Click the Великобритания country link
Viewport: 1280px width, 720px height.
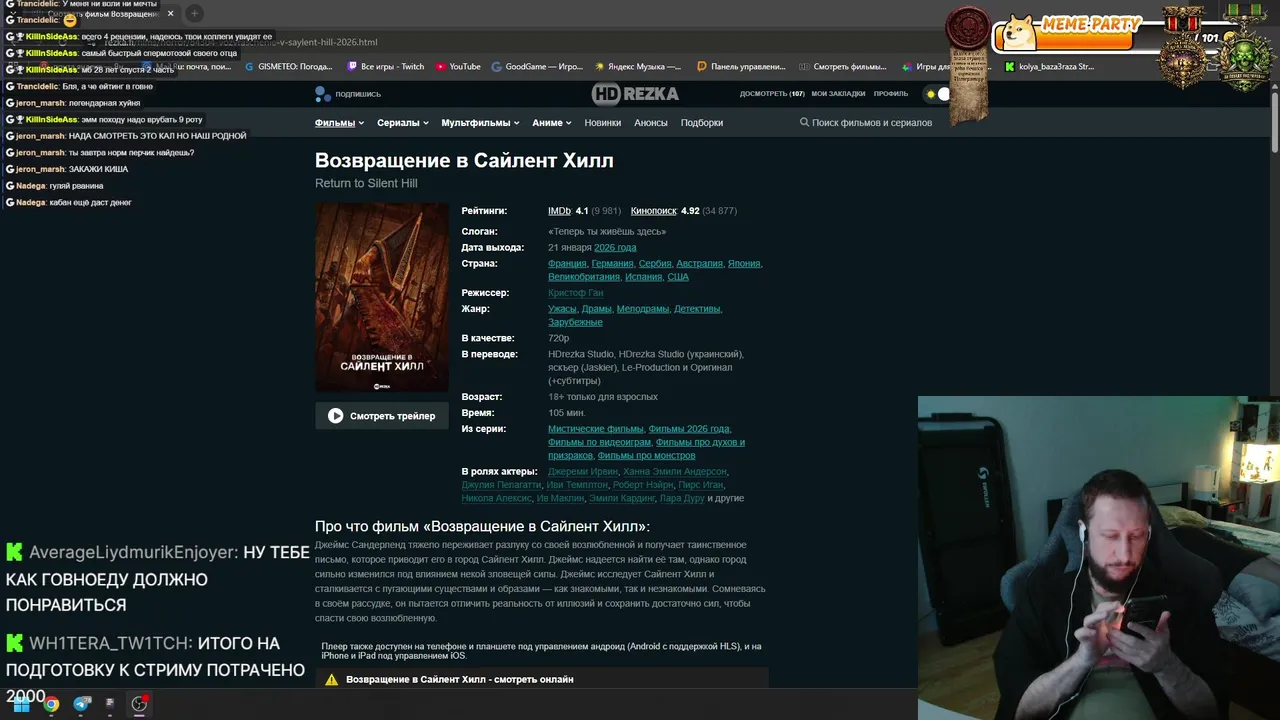584,277
